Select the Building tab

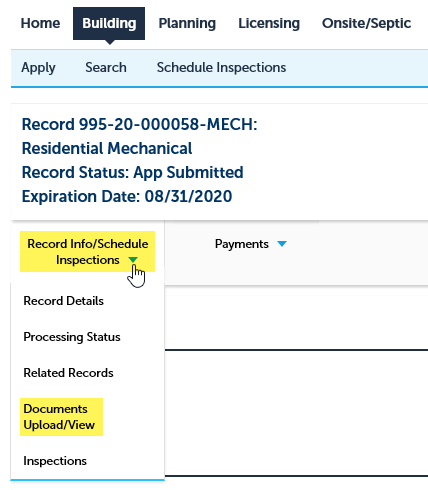pyautogui.click(x=109, y=23)
